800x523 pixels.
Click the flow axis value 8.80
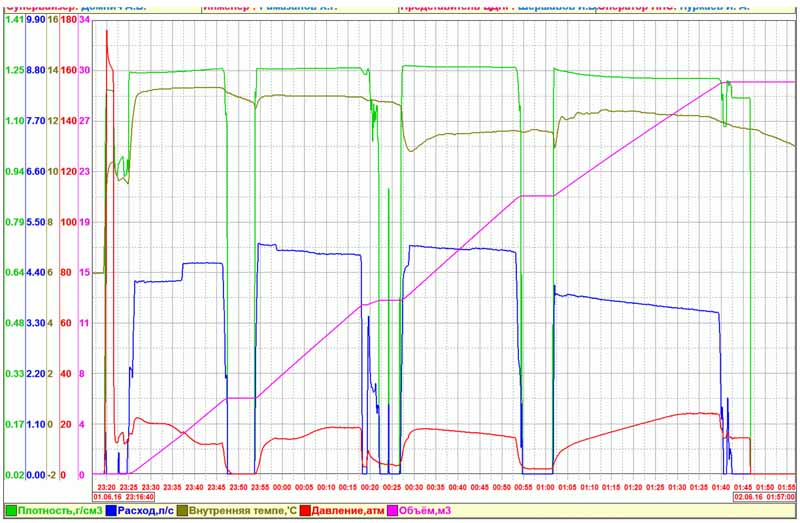(x=36, y=70)
